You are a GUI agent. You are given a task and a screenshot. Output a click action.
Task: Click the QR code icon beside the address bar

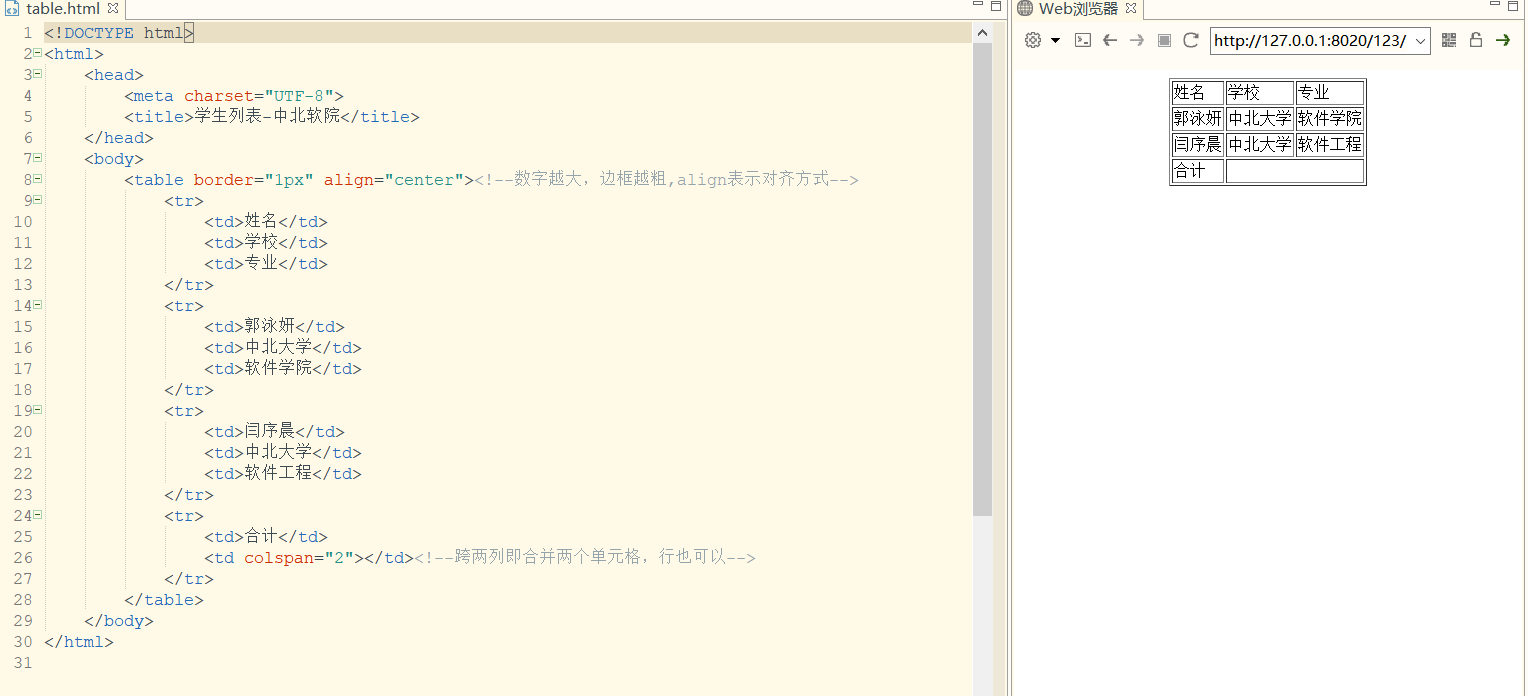coord(1448,40)
